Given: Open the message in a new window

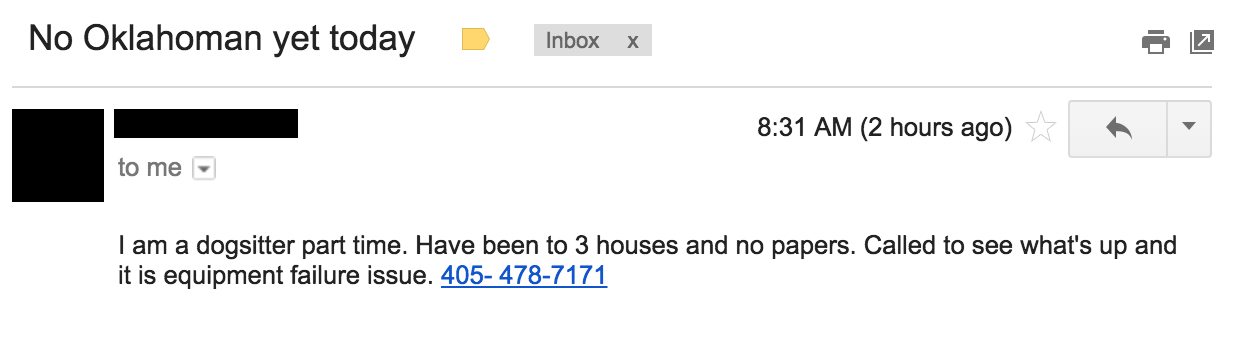Looking at the screenshot, I should [x=1202, y=42].
